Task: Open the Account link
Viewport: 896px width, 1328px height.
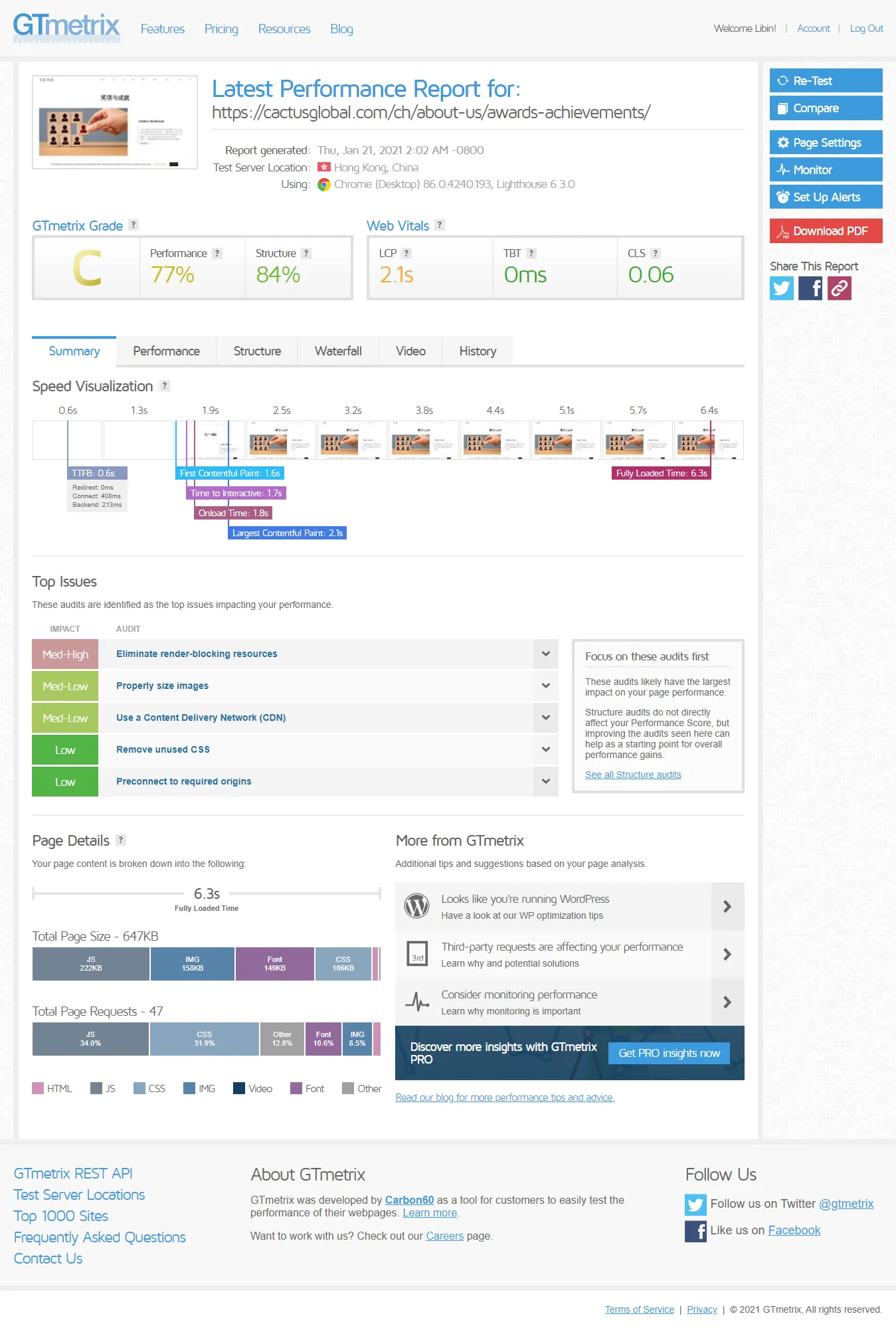Action: 814,29
